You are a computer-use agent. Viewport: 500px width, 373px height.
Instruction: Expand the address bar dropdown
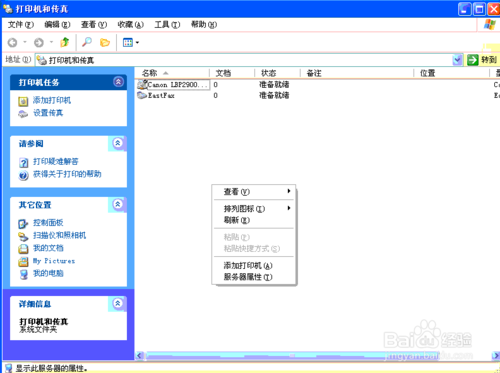click(457, 60)
